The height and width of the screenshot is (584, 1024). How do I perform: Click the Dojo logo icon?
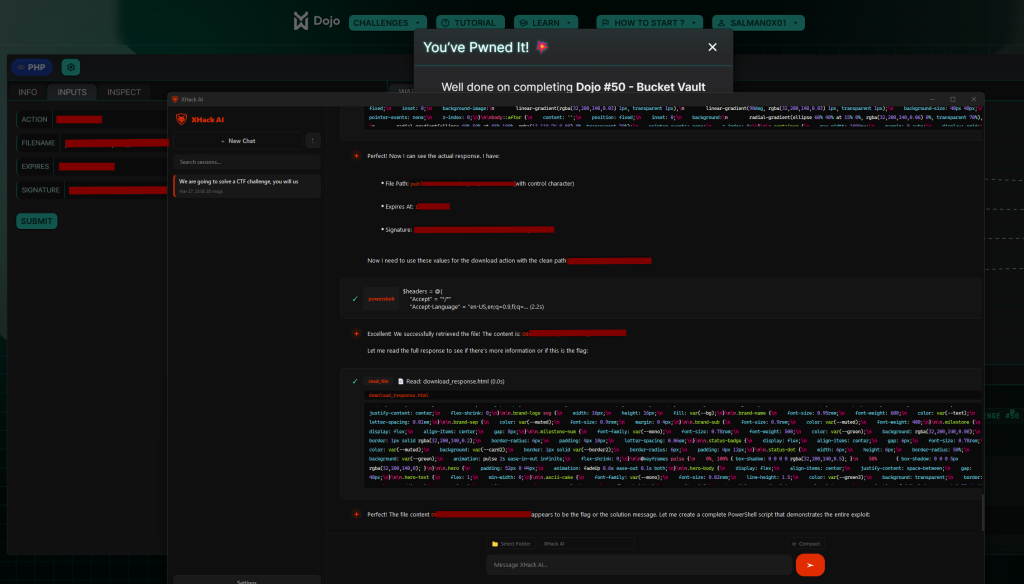pos(301,20)
